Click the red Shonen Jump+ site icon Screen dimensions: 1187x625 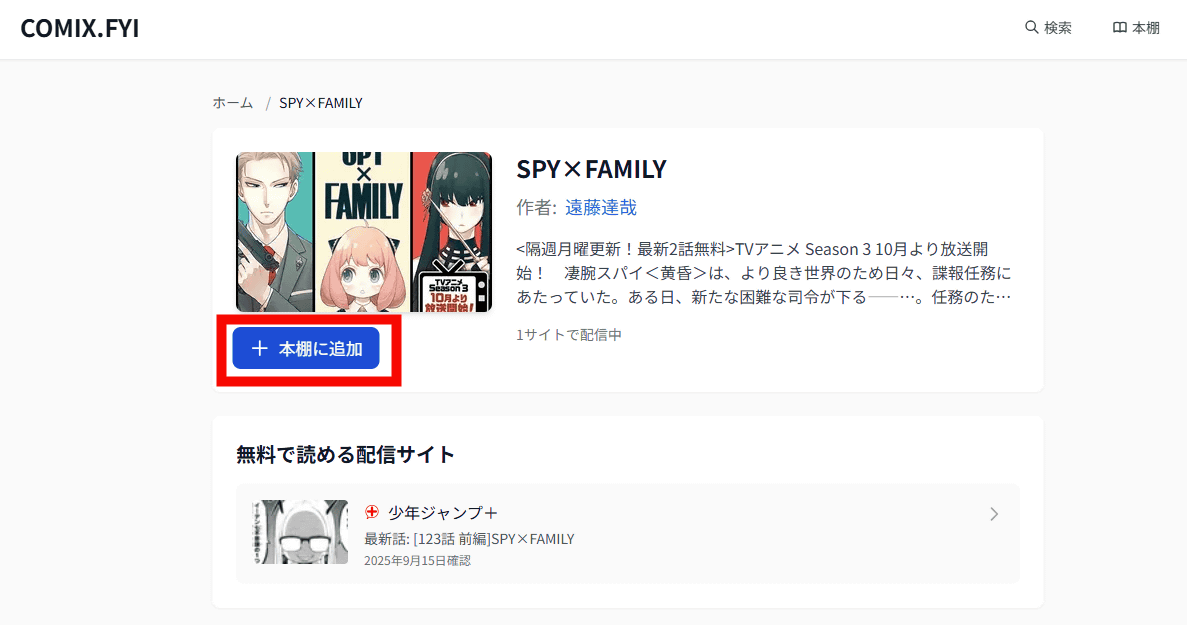[372, 512]
